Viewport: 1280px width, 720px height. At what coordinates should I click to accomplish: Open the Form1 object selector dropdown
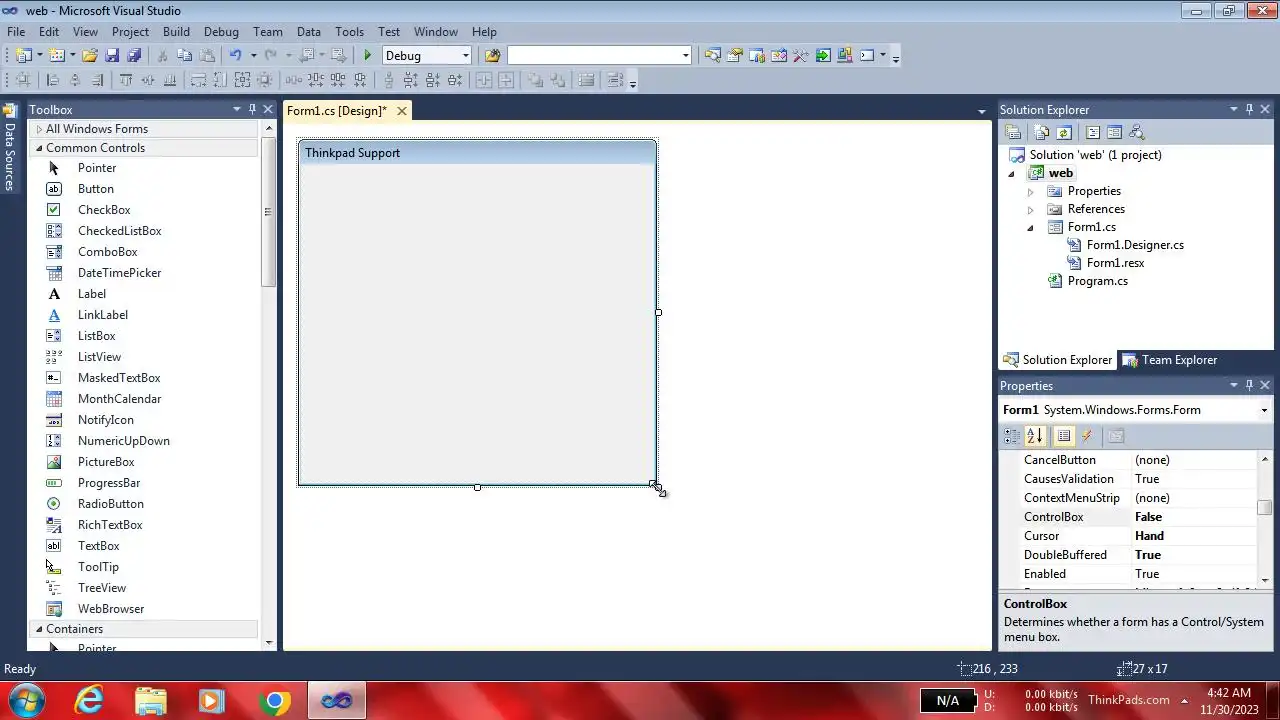point(1264,410)
